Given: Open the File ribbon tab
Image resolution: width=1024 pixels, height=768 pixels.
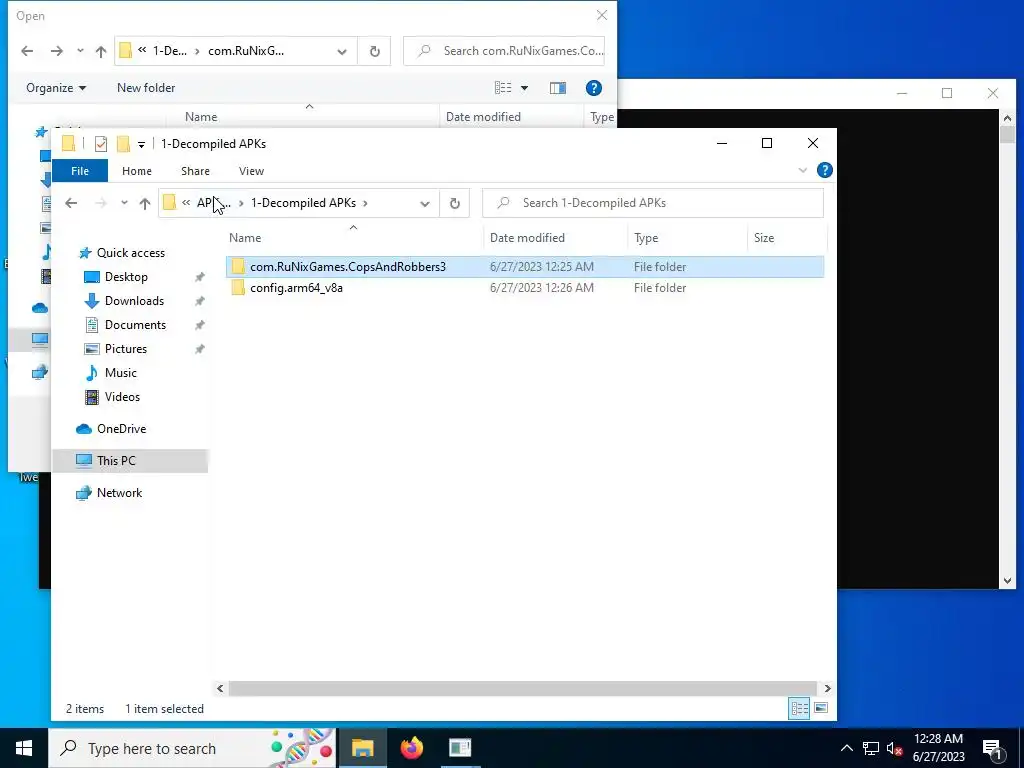Looking at the screenshot, I should (x=80, y=171).
